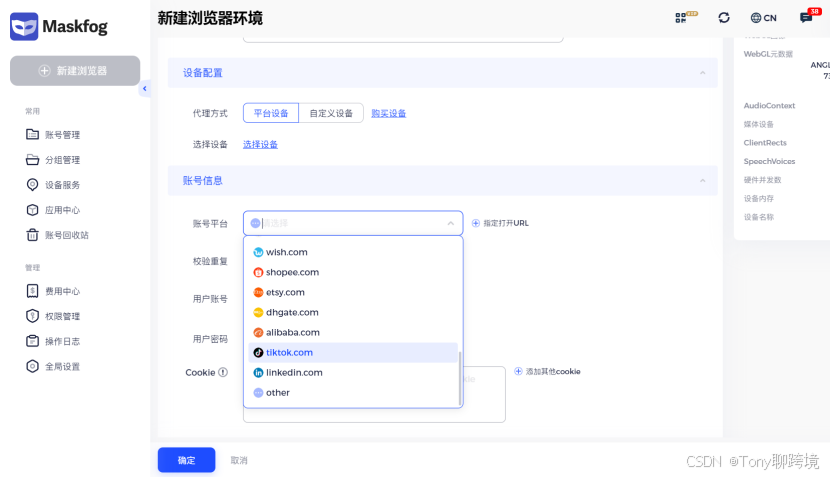The height and width of the screenshot is (477, 831).
Task: Click the 账号平台 combo box field
Action: pos(353,223)
